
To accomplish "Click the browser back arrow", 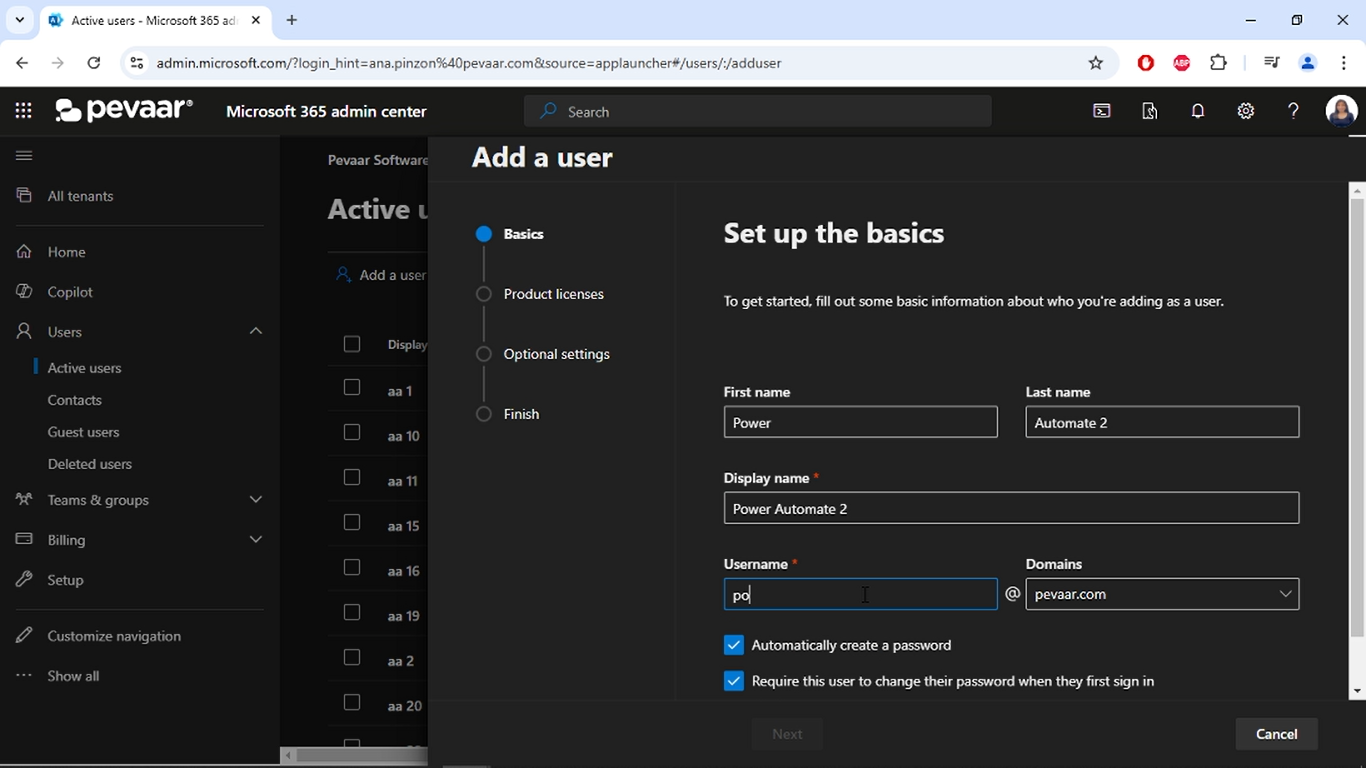I will click(22, 63).
